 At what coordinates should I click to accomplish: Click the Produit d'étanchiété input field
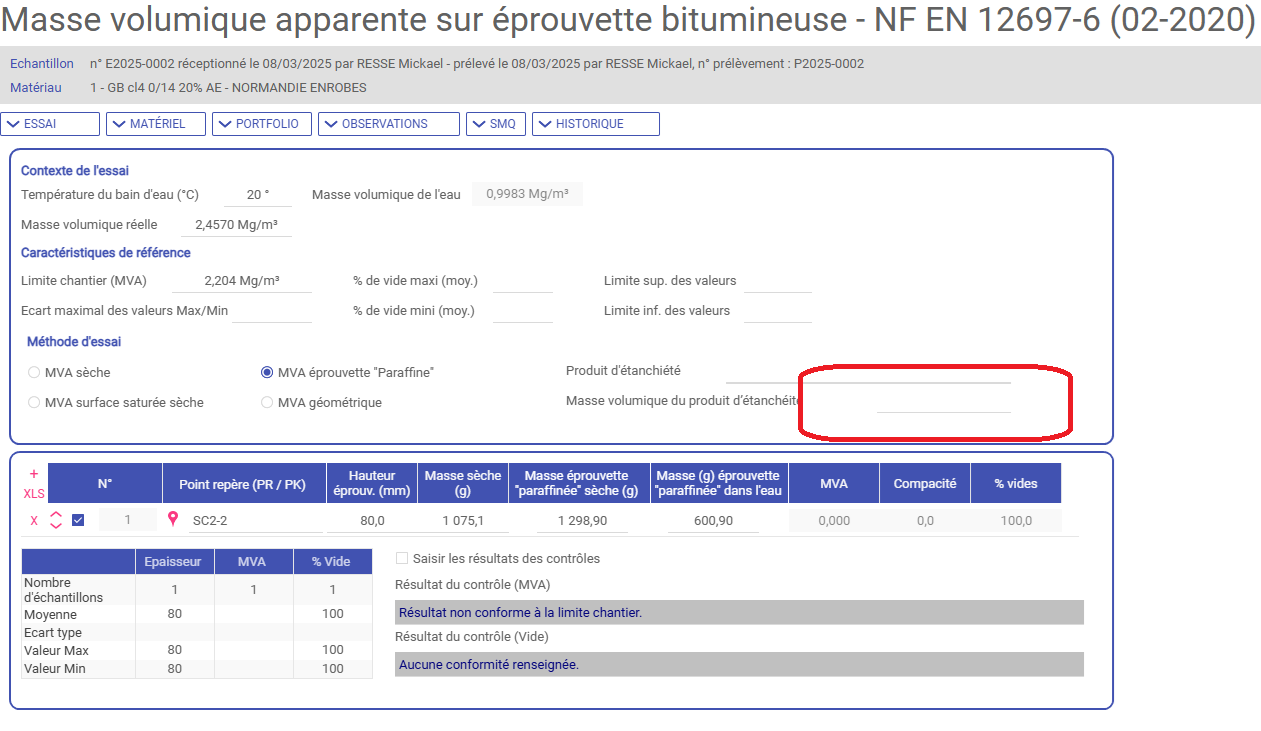[x=868, y=371]
